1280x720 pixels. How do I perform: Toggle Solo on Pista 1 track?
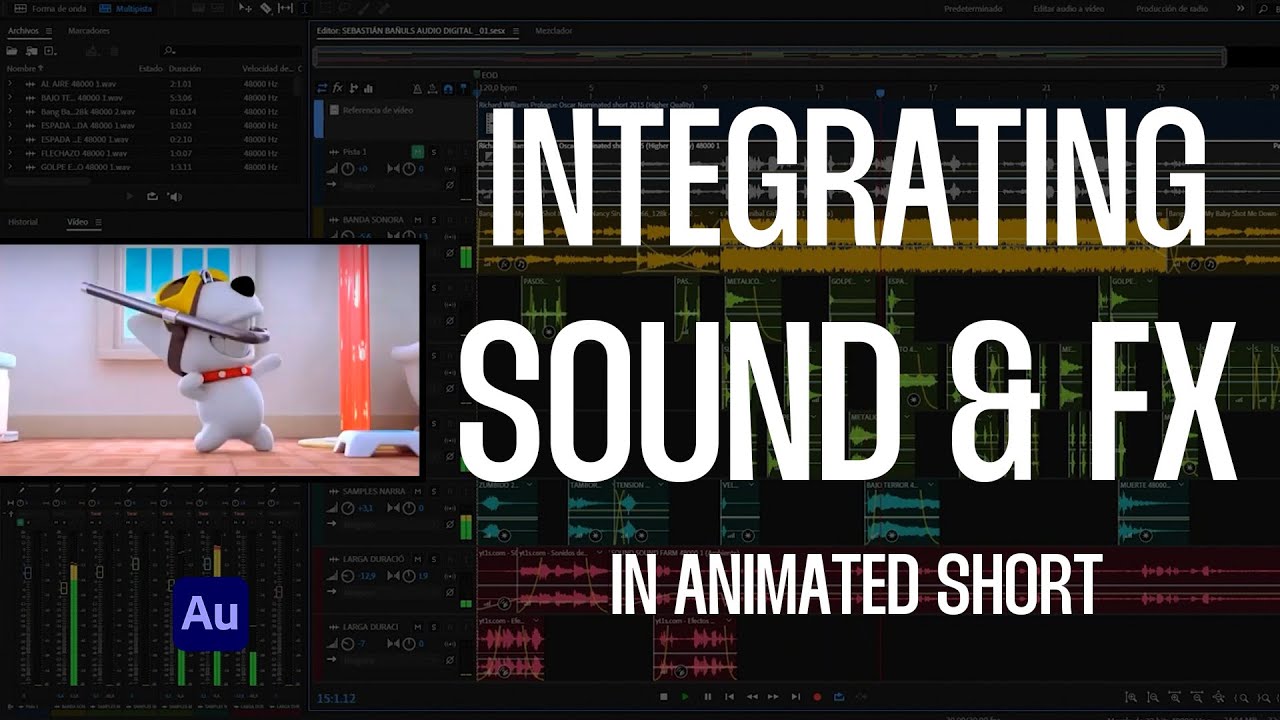click(434, 152)
